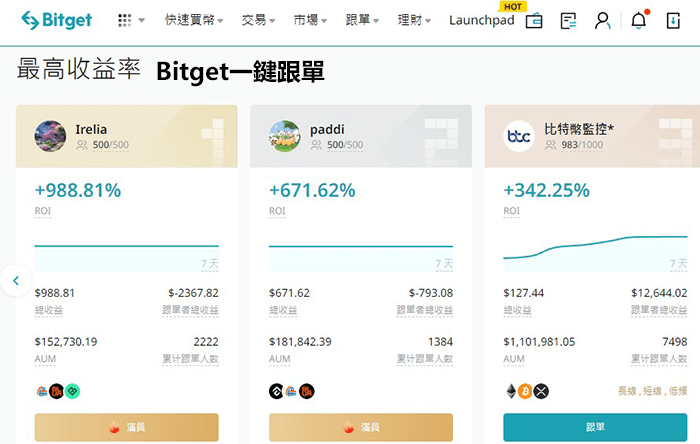700x444 pixels.
Task: Open paddi's avatar thumbnail
Action: point(285,136)
